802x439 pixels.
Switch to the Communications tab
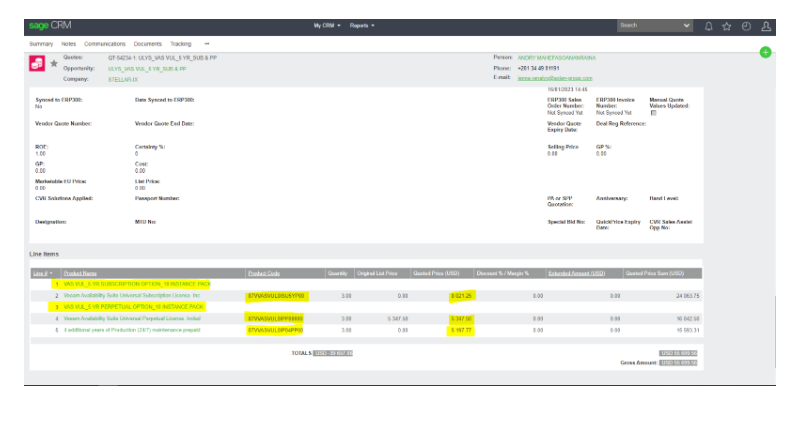coord(105,44)
